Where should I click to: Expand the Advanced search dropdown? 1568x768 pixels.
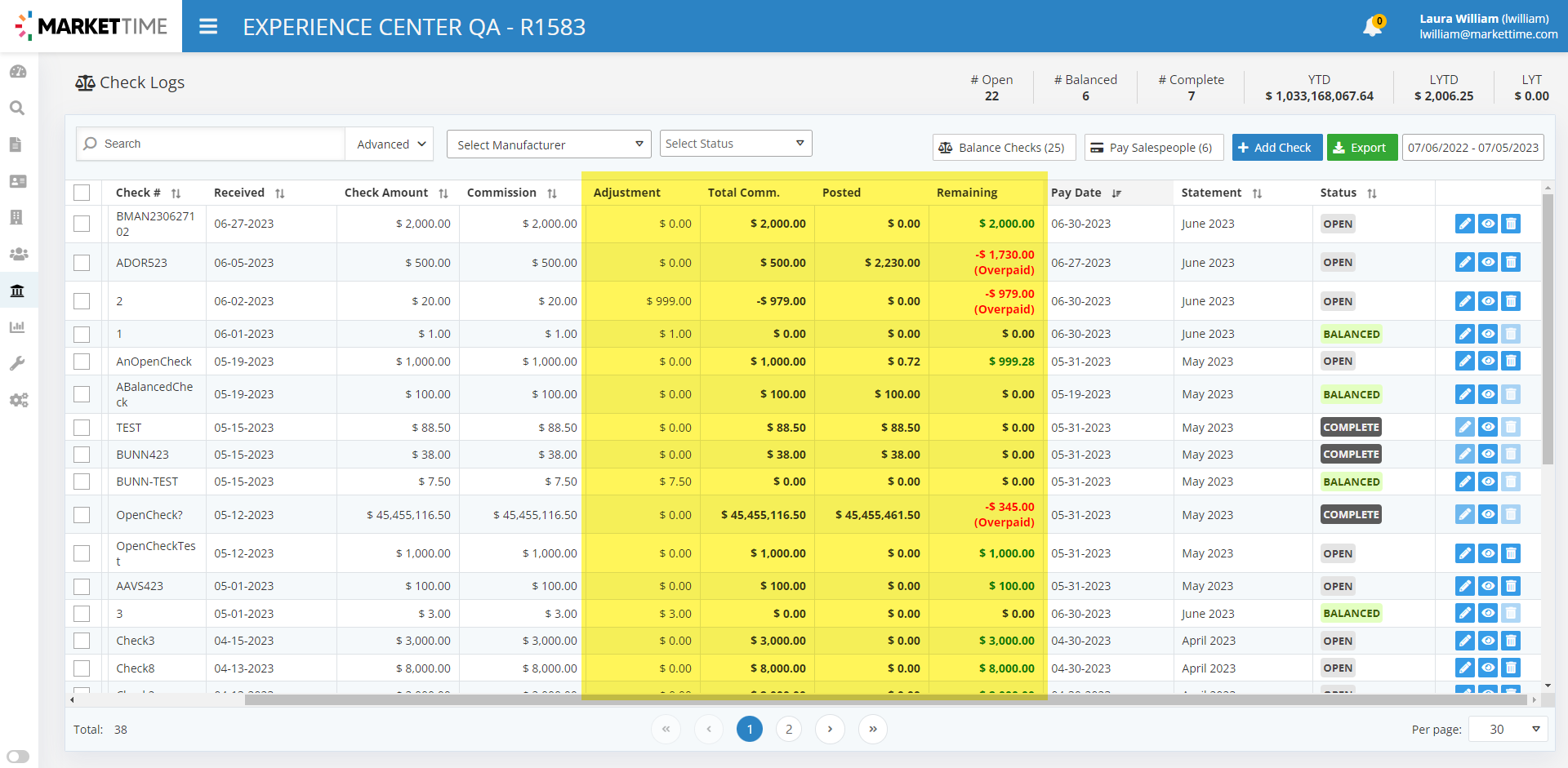coord(390,144)
